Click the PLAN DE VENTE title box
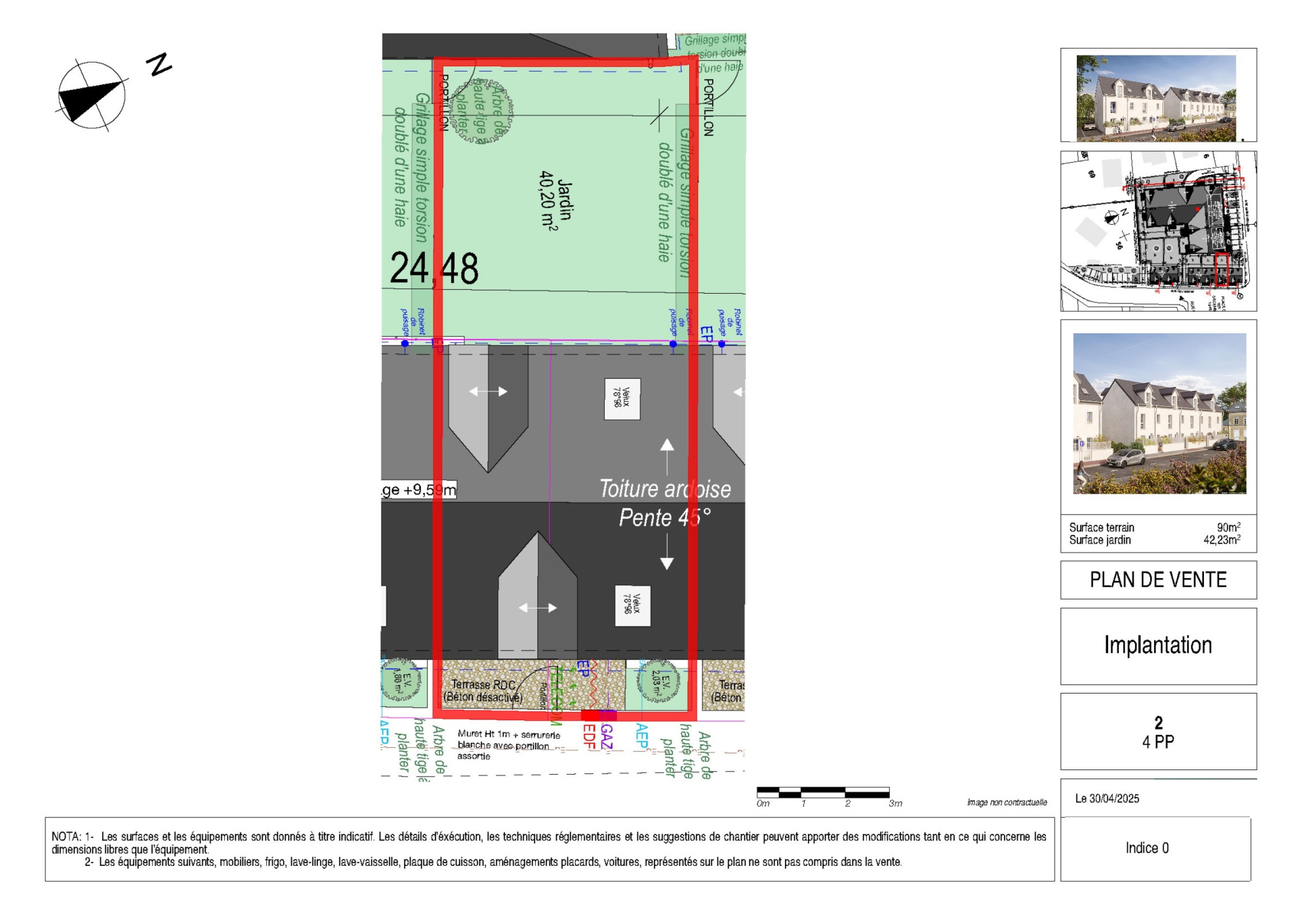 [1158, 580]
